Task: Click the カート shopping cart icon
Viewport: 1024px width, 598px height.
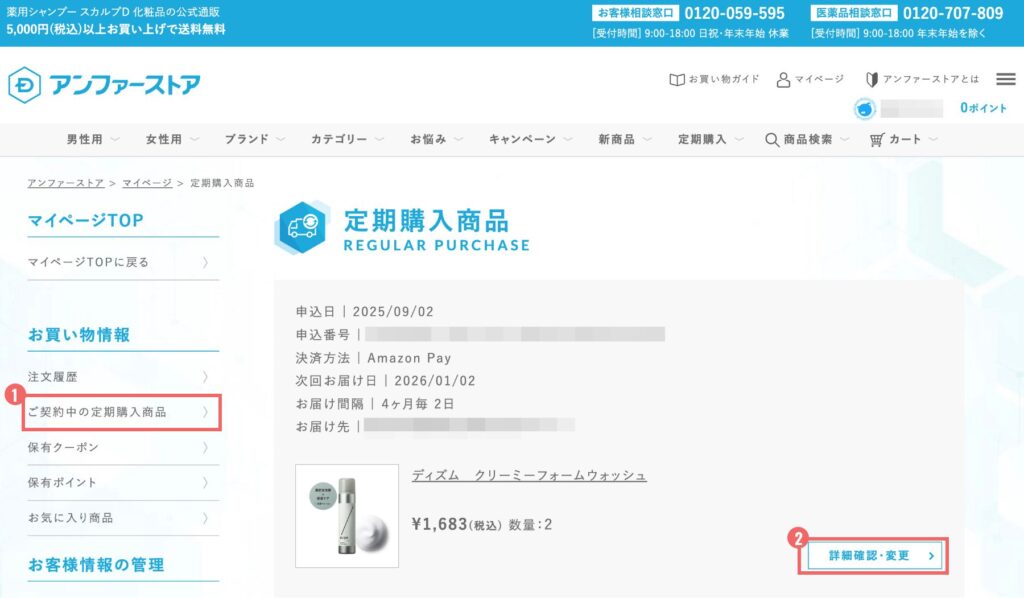Action: point(877,140)
